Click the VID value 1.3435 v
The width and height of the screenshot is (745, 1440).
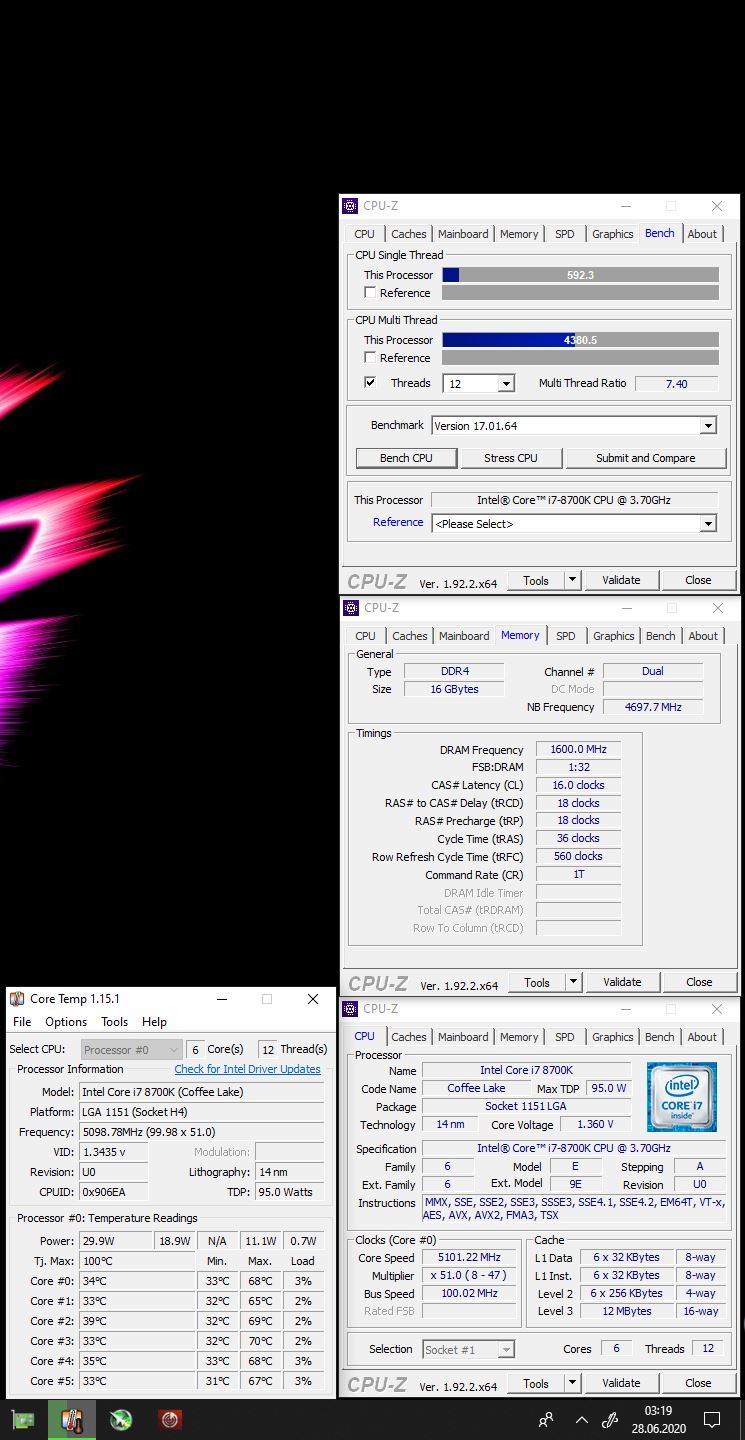pos(113,1152)
